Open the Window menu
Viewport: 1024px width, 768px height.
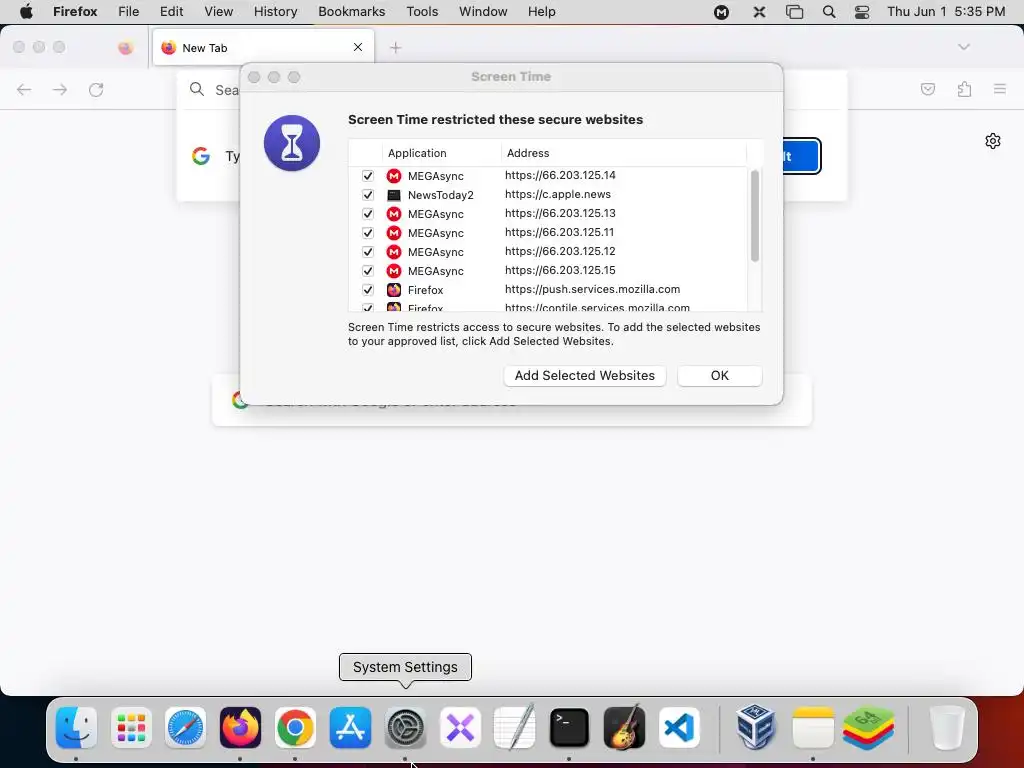(x=483, y=12)
